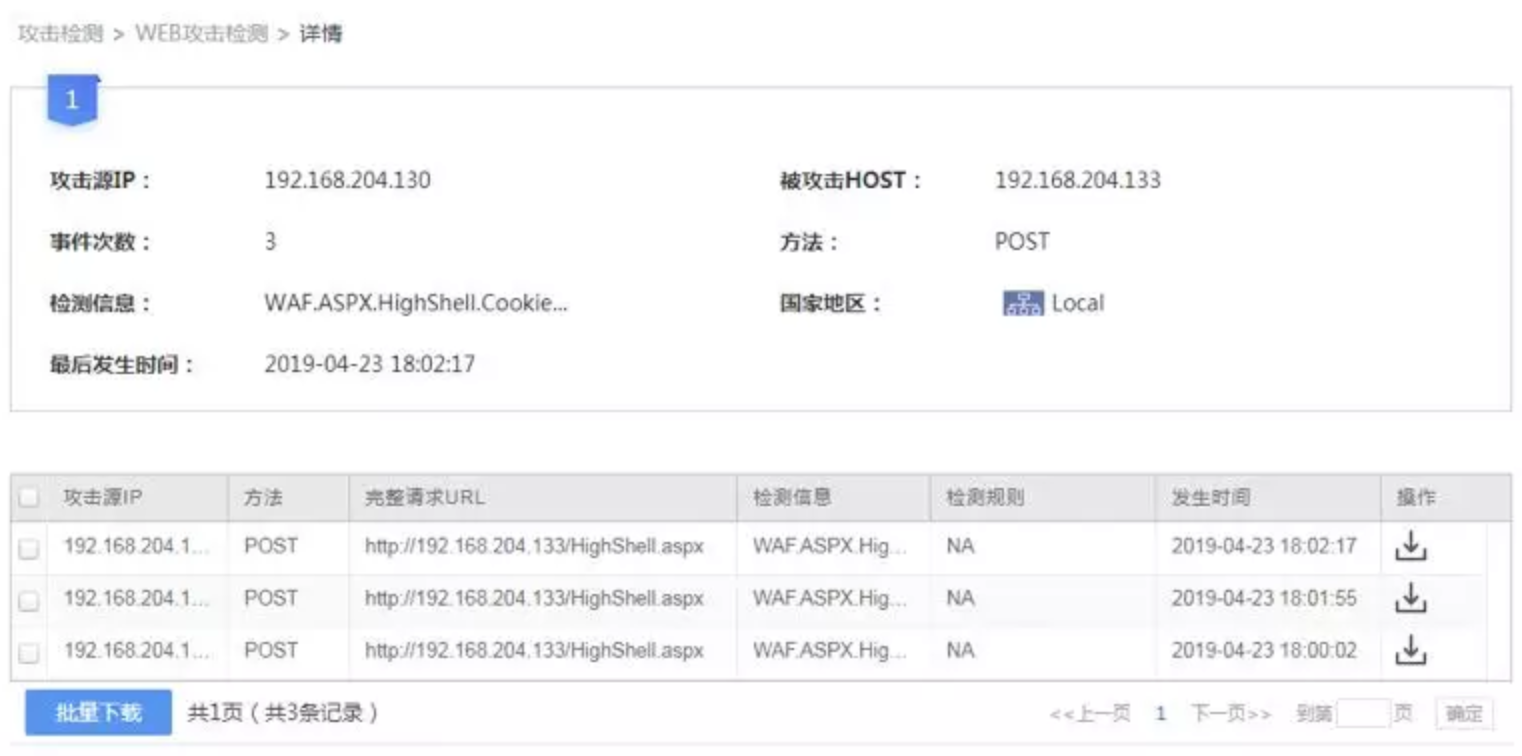Download the 18:00:02 event record
The width and height of the screenshot is (1522, 756).
click(1410, 650)
